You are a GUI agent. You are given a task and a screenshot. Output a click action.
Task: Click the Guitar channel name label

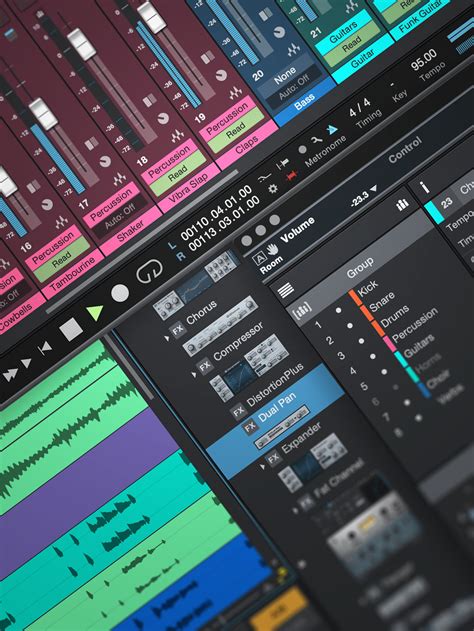[363, 58]
